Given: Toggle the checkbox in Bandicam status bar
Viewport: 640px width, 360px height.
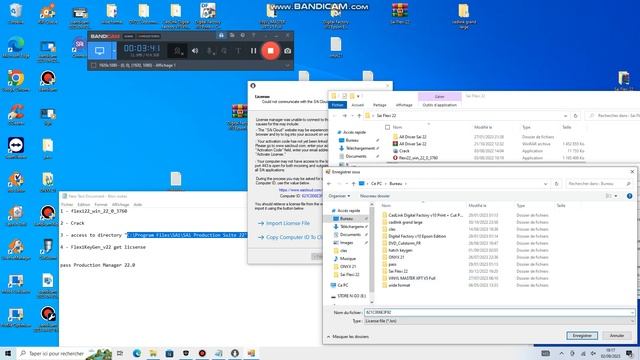Looking at the screenshot, I should (x=93, y=65).
